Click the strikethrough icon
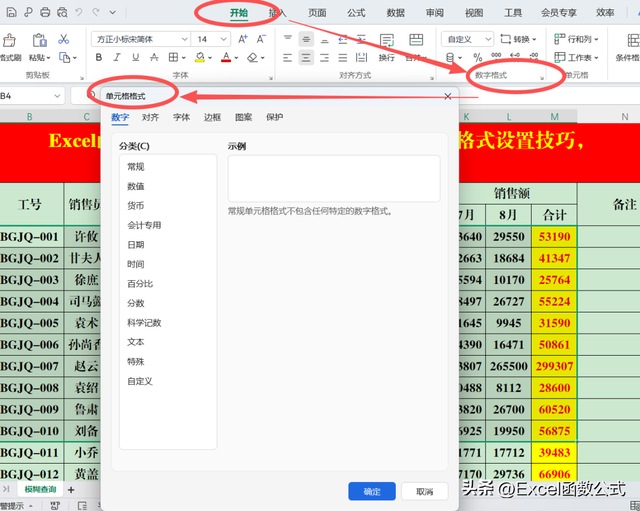The width and height of the screenshot is (640, 511). 153,58
